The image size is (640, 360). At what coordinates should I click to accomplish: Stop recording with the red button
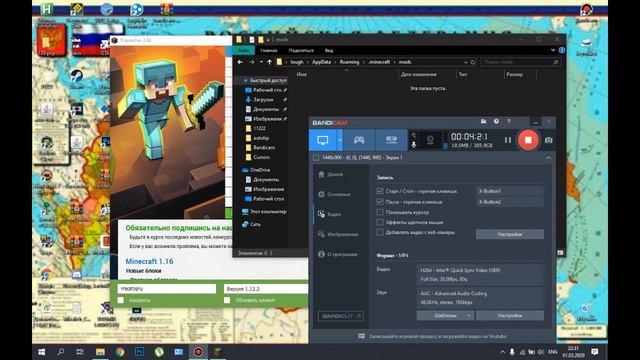(528, 140)
